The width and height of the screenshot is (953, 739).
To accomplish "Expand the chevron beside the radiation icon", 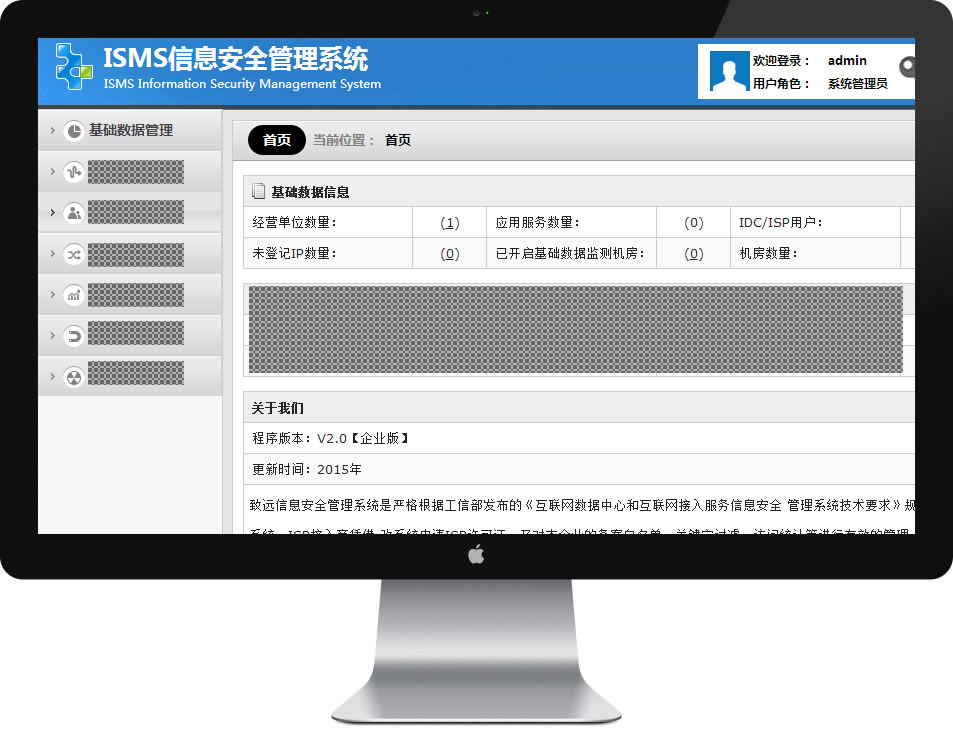I will pos(52,377).
